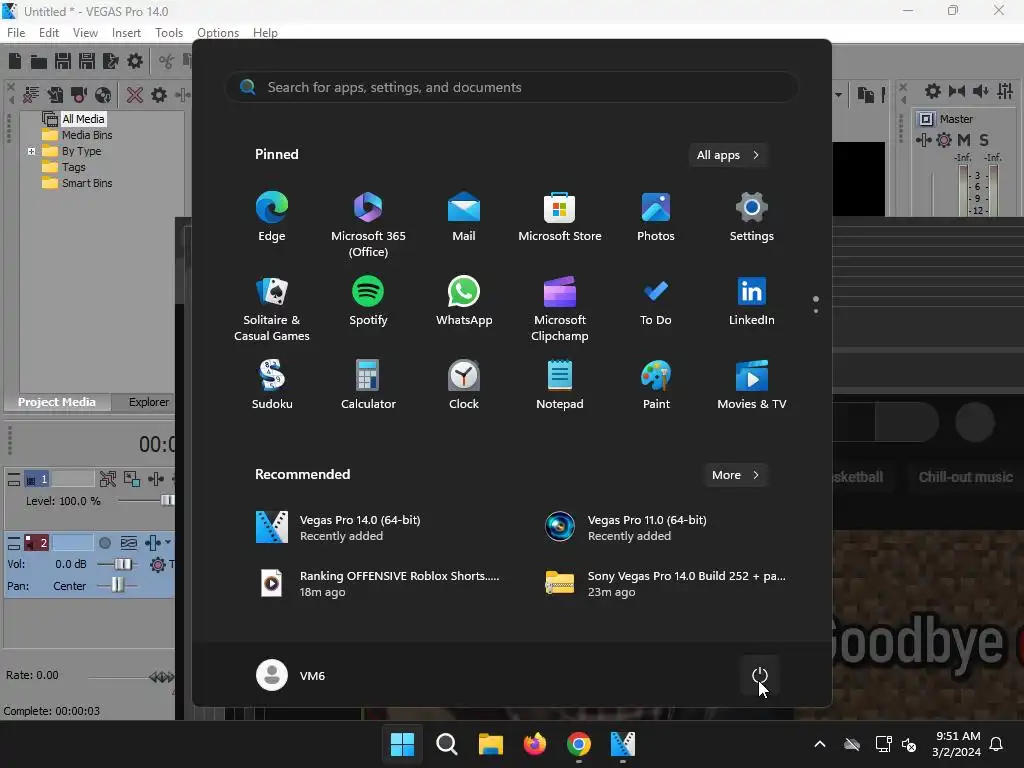
Task: Click red X remove media icon
Action: [135, 95]
